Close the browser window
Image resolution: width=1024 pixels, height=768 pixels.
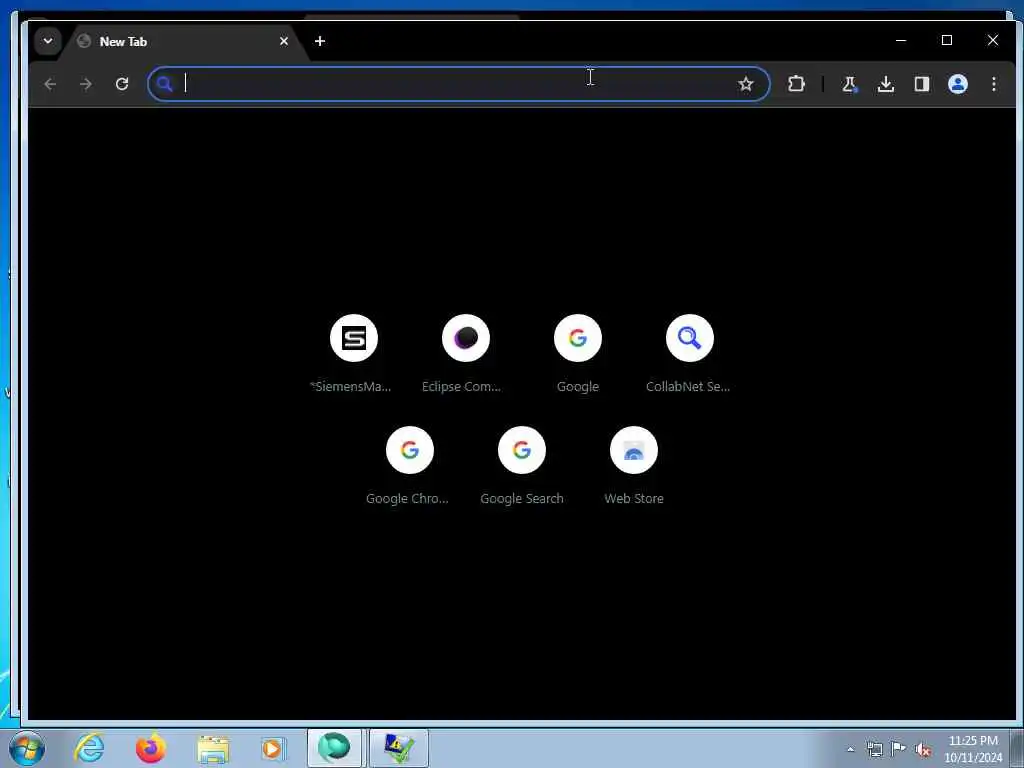[x=993, y=40]
